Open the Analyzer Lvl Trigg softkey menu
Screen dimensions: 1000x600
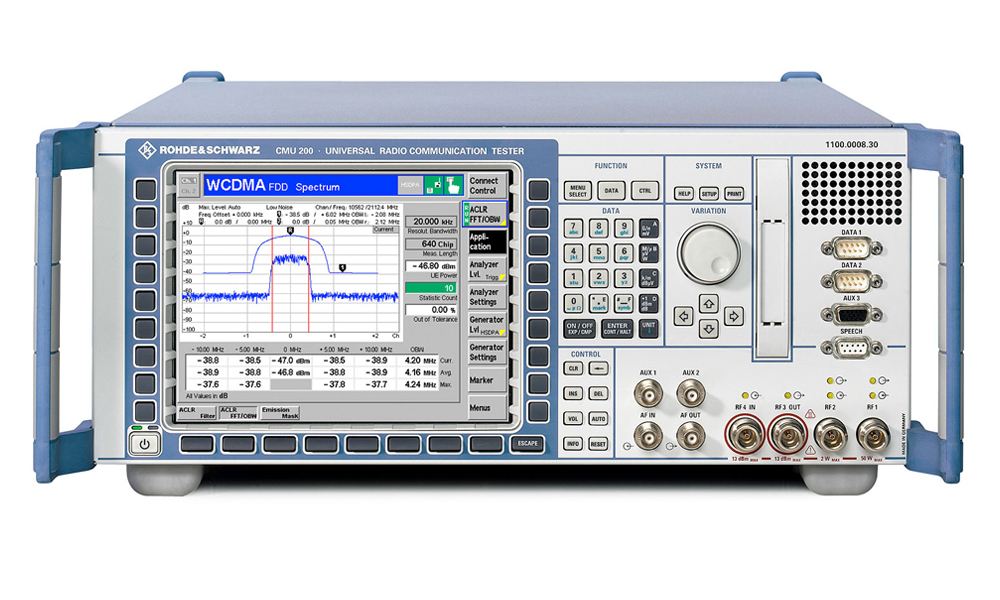pyautogui.click(x=486, y=269)
